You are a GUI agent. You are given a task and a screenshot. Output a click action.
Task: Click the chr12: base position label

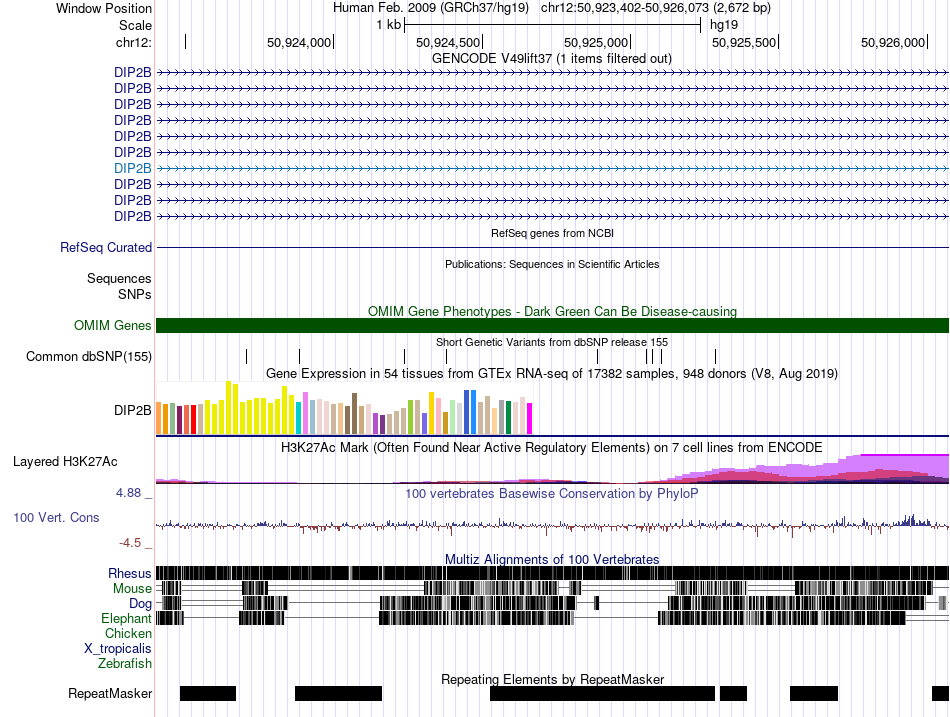point(134,42)
